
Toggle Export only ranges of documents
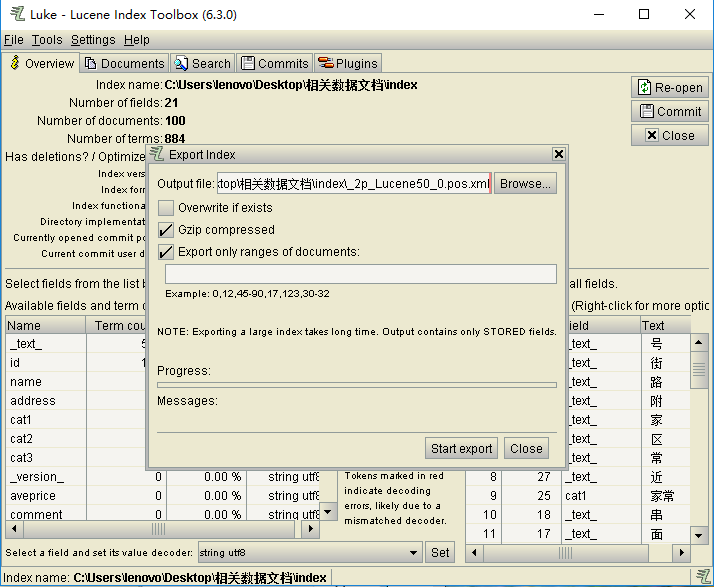[x=166, y=252]
